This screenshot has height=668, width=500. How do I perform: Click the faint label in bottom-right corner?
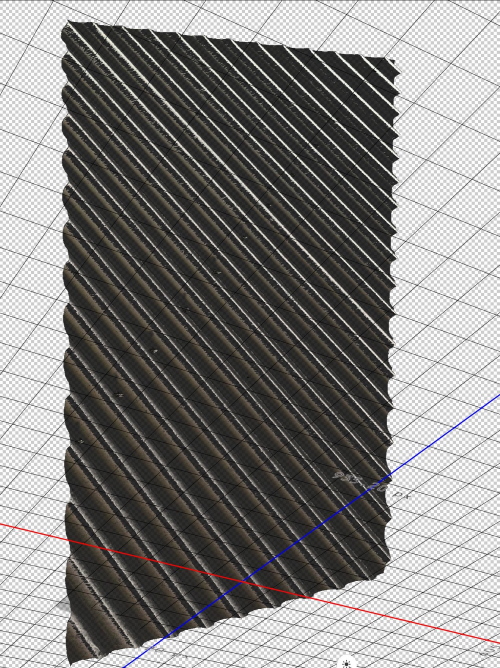[493, 651]
